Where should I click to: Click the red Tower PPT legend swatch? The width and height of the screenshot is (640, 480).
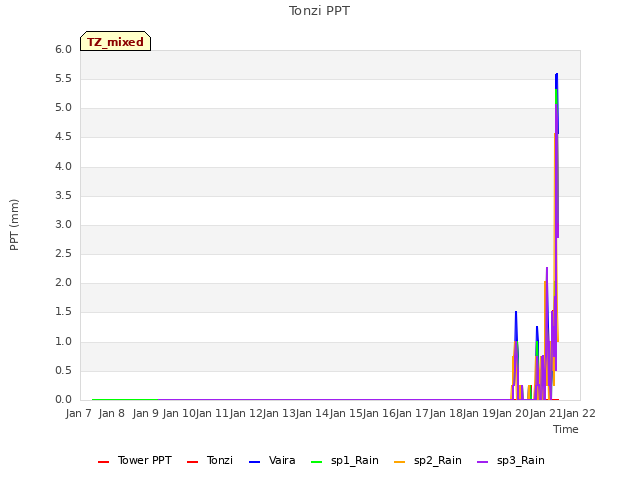pyautogui.click(x=104, y=462)
